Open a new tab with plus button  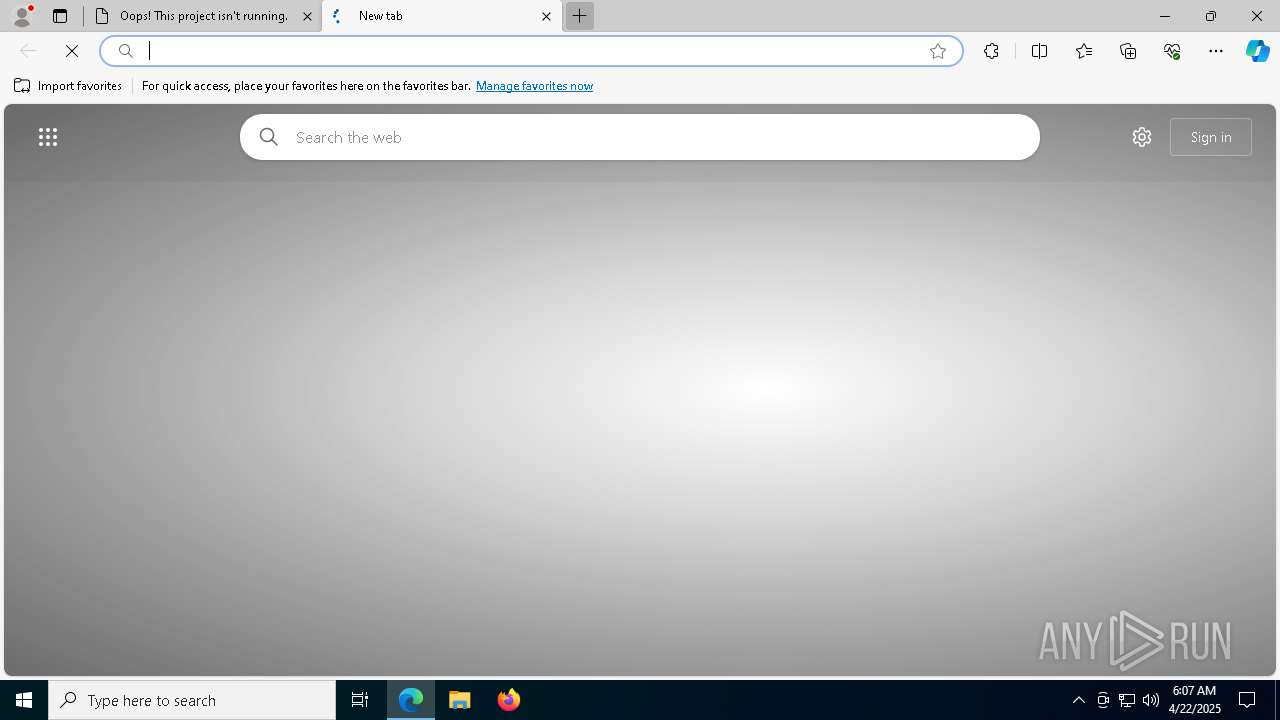click(x=579, y=16)
